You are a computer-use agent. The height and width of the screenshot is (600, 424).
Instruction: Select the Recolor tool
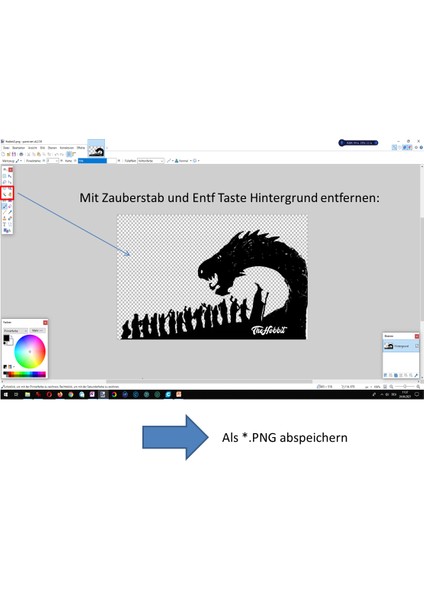10,218
